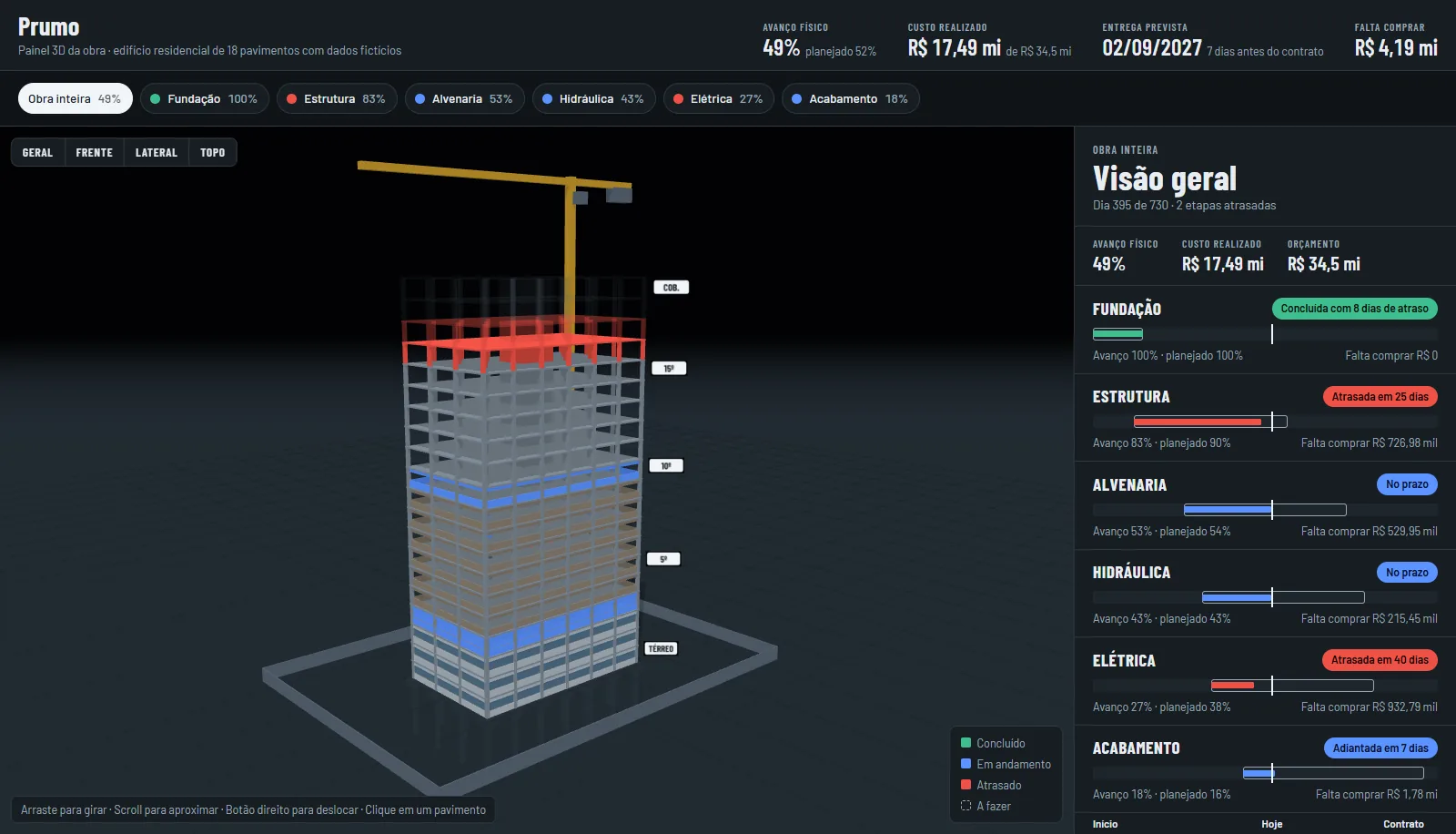Select the Obra inteira chip

click(76, 98)
